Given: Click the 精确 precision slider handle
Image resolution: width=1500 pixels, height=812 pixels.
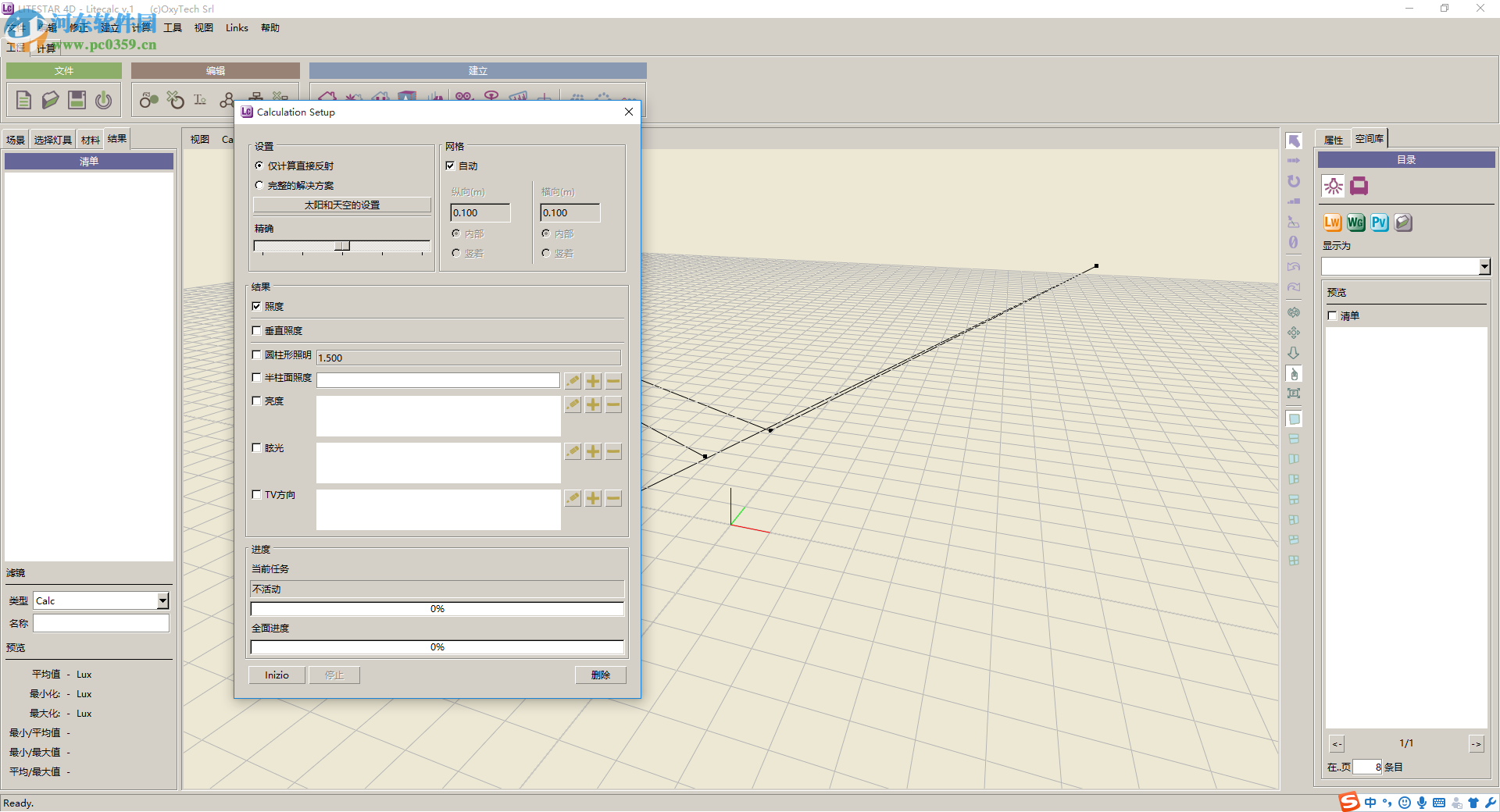Looking at the screenshot, I should [342, 246].
